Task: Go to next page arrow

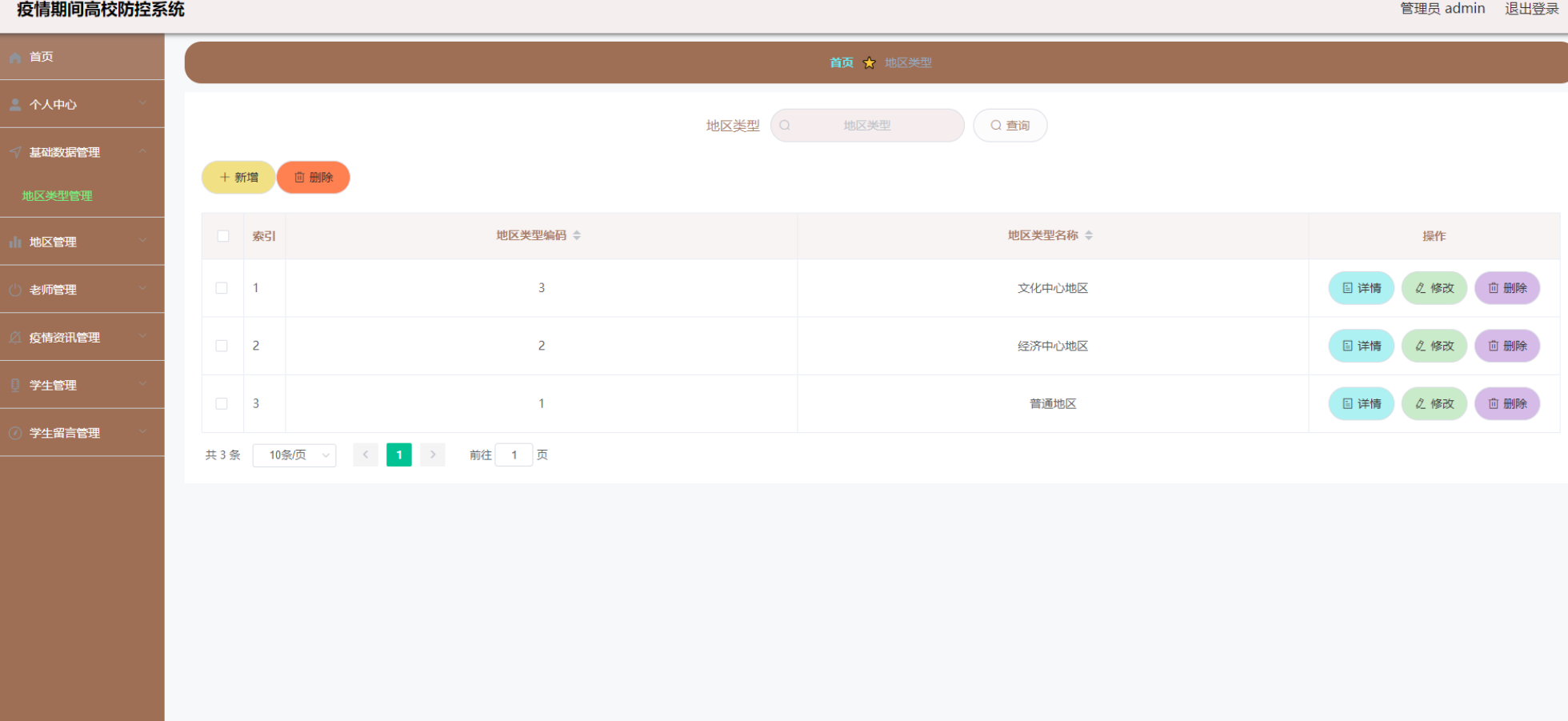Action: pyautogui.click(x=433, y=455)
